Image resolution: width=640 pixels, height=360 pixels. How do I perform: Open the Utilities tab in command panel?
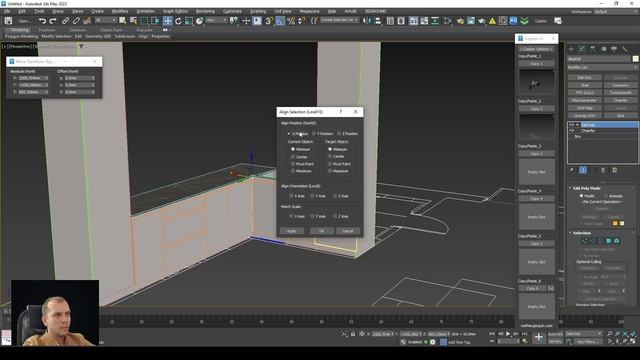point(624,49)
